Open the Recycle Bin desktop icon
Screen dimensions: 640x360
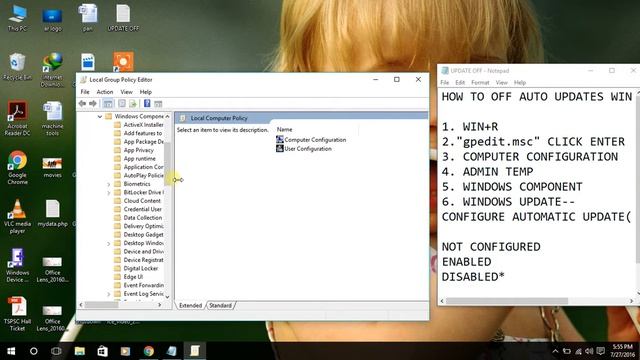pyautogui.click(x=17, y=67)
